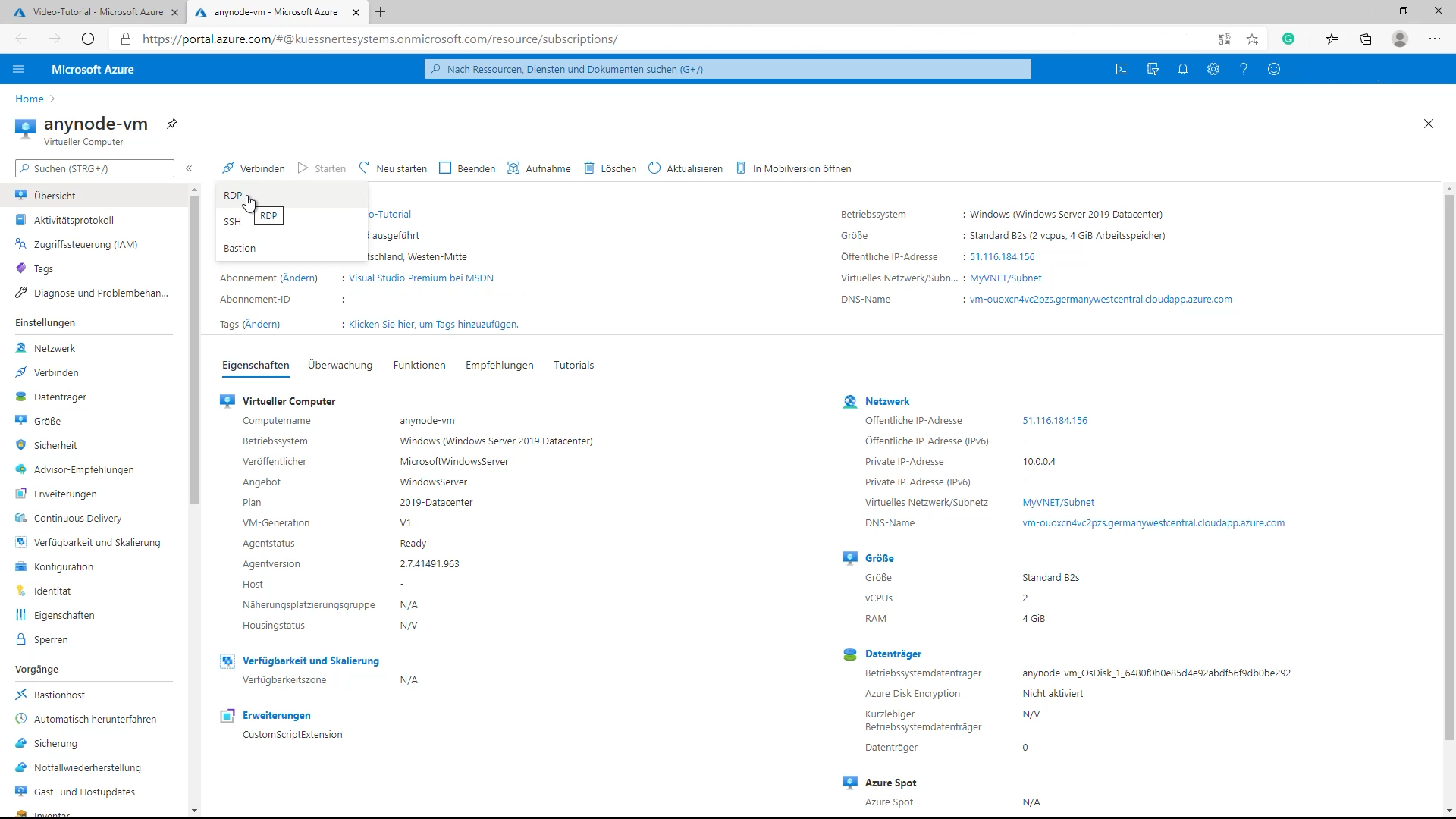This screenshot has width=1456, height=819.
Task: Open portal settings gear
Action: click(1213, 69)
